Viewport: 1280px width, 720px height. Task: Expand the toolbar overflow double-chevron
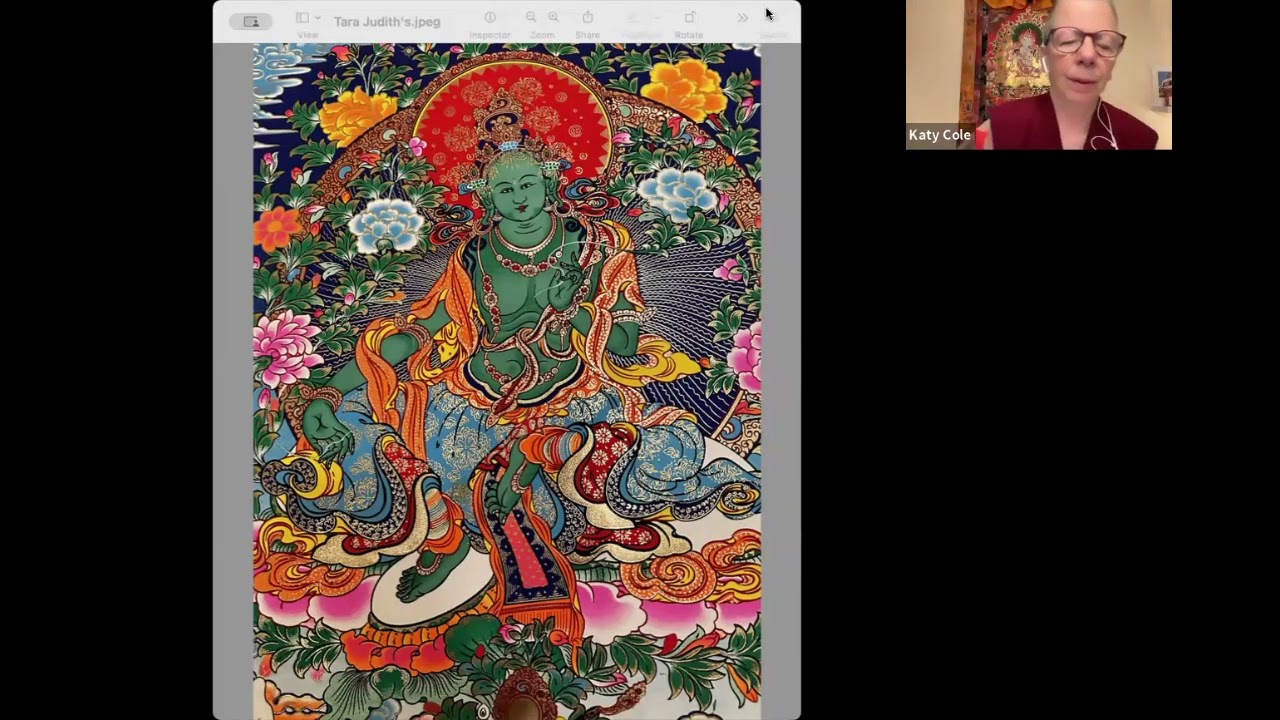click(x=742, y=18)
